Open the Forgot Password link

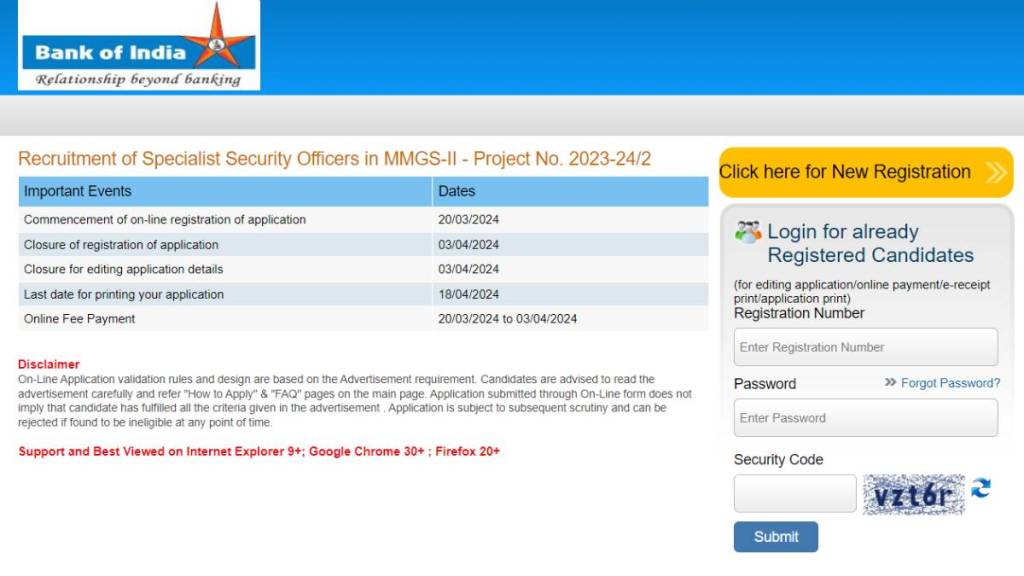[950, 383]
